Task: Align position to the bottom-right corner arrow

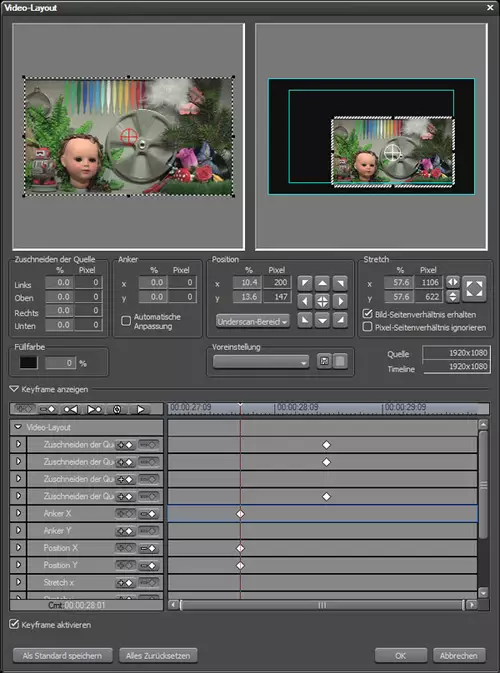Action: point(340,320)
